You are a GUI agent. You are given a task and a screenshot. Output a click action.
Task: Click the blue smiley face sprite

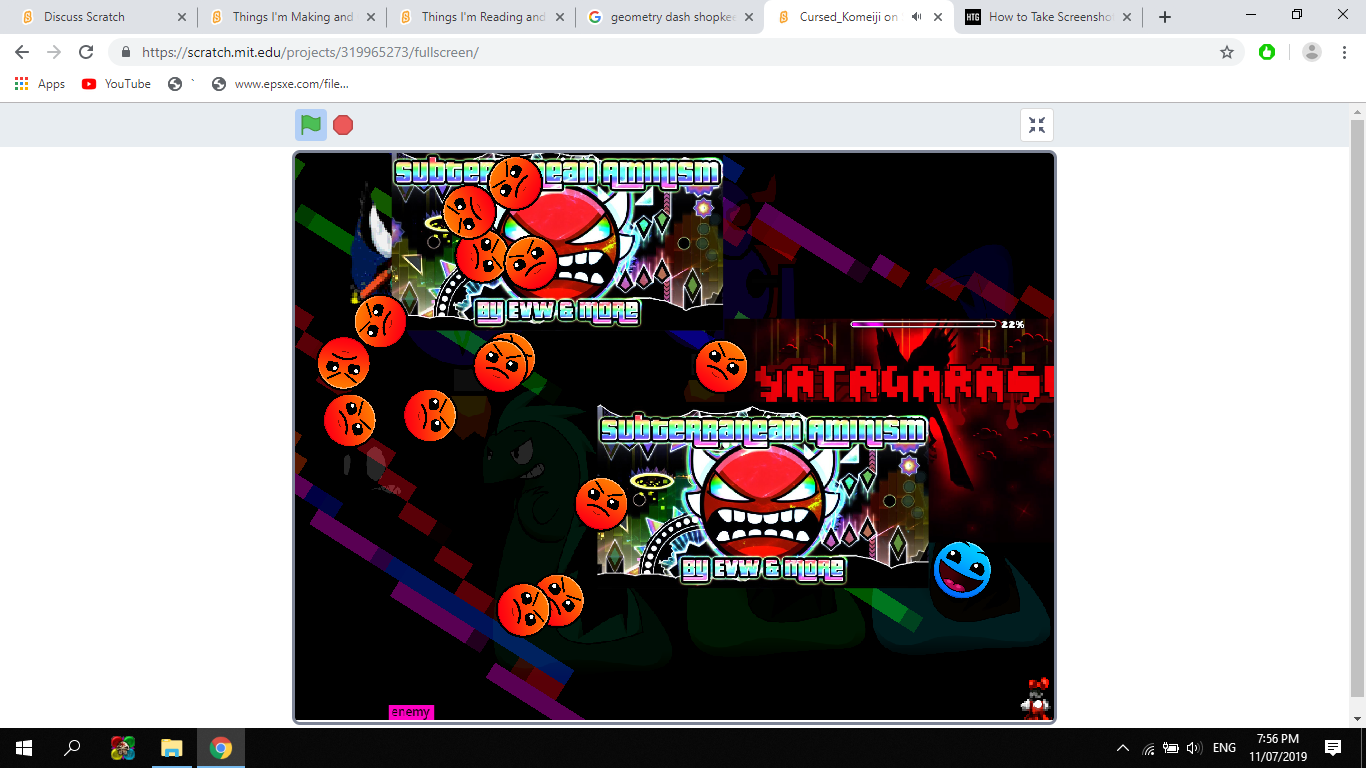tap(962, 569)
